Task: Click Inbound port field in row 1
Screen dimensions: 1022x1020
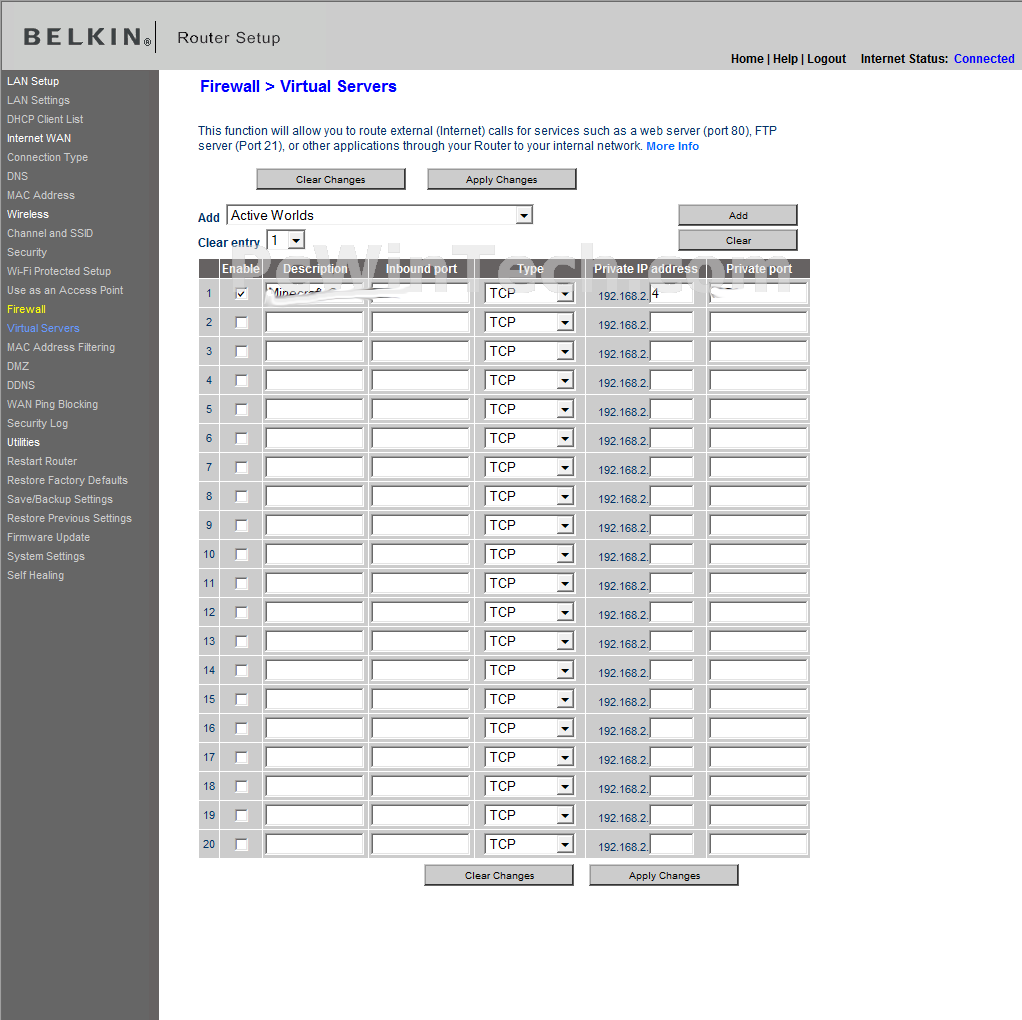Action: pos(420,294)
